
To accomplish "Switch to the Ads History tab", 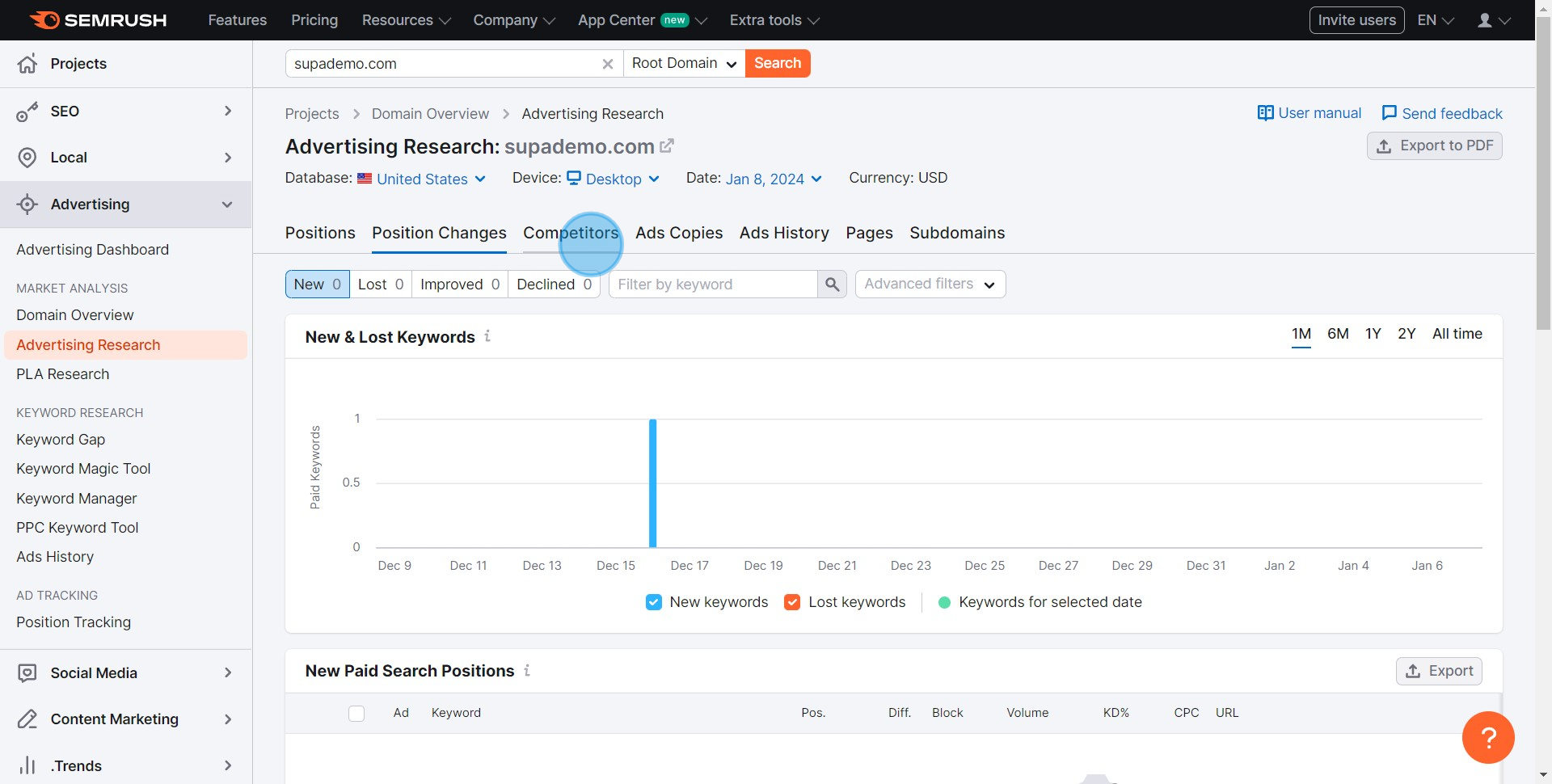I will [x=784, y=233].
